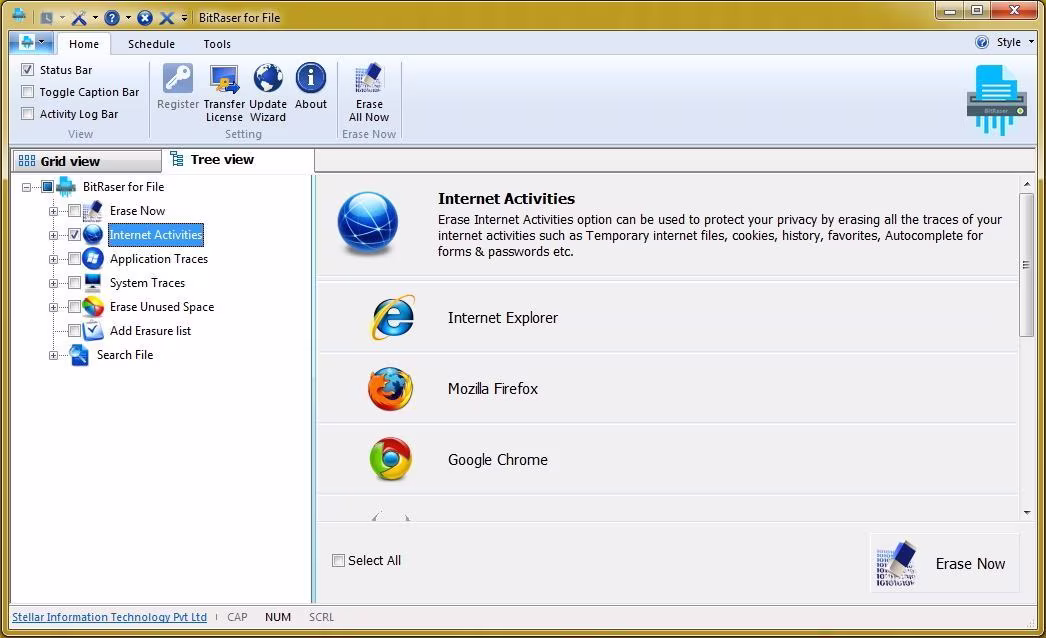This screenshot has height=638, width=1046.
Task: Select the Mozilla Firefox row label
Action: (493, 388)
